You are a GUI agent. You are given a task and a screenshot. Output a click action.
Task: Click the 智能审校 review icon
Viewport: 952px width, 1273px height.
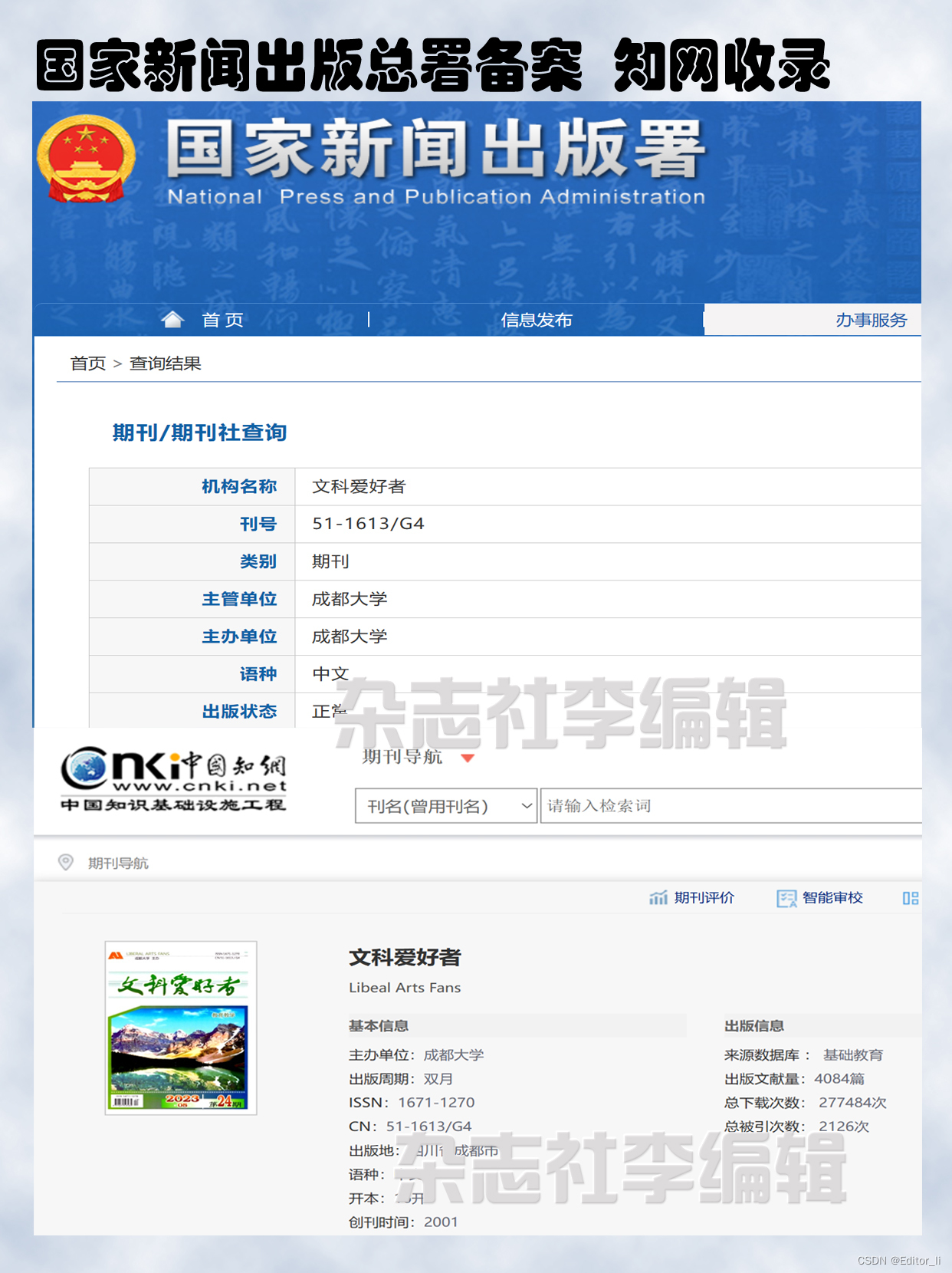coord(786,898)
